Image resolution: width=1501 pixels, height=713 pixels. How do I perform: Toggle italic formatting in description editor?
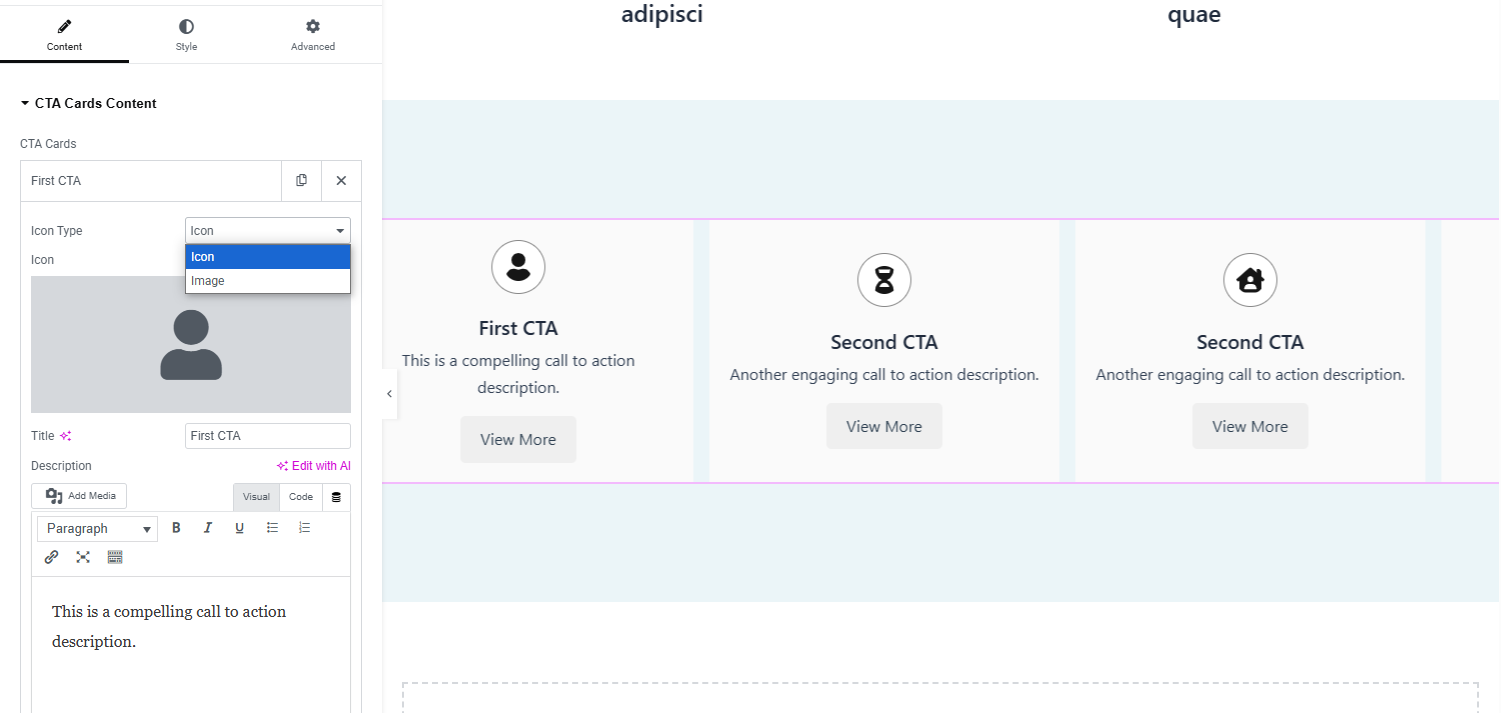click(x=208, y=528)
